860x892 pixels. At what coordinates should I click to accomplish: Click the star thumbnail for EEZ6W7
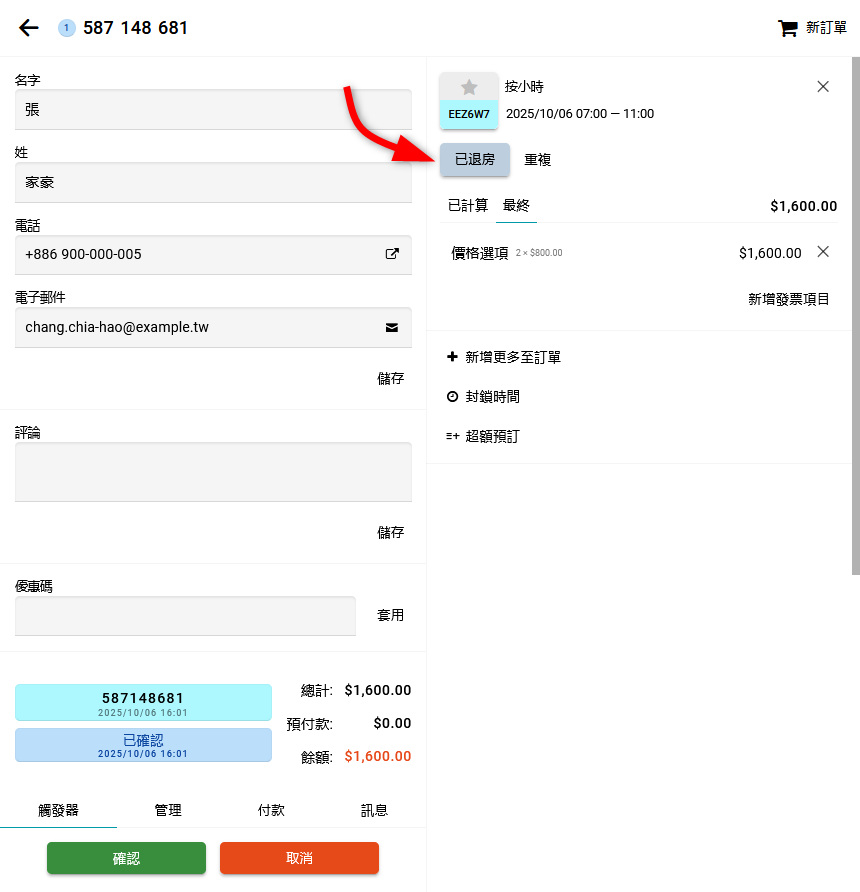point(469,88)
